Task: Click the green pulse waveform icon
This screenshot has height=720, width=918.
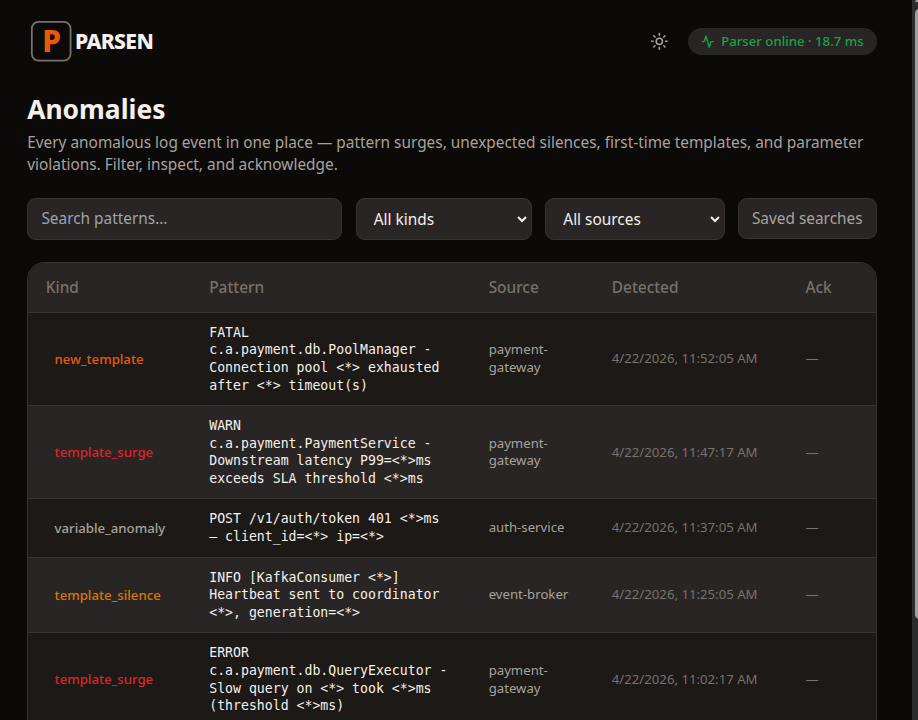Action: (707, 42)
